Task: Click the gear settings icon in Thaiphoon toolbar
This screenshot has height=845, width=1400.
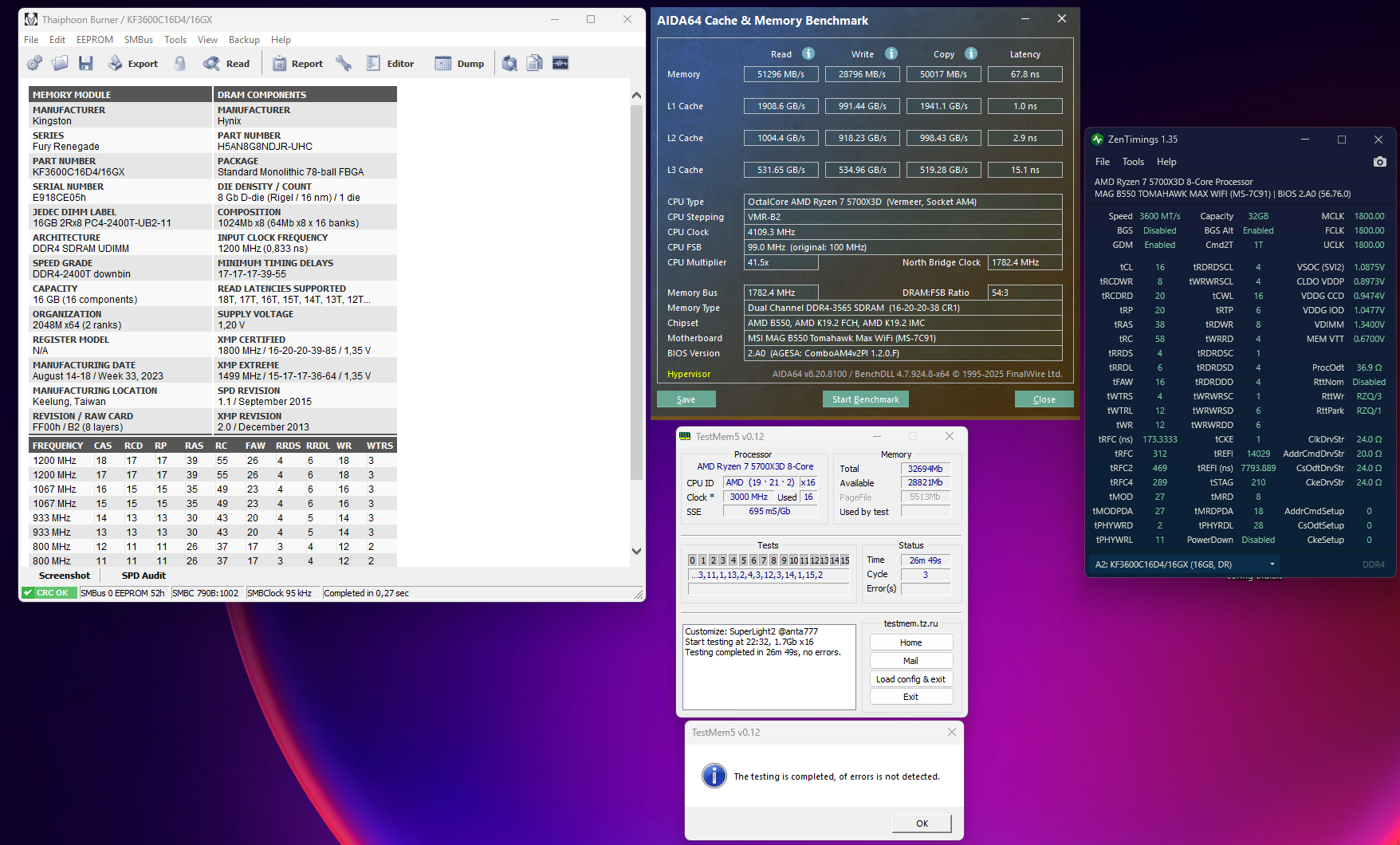Action: tap(34, 64)
